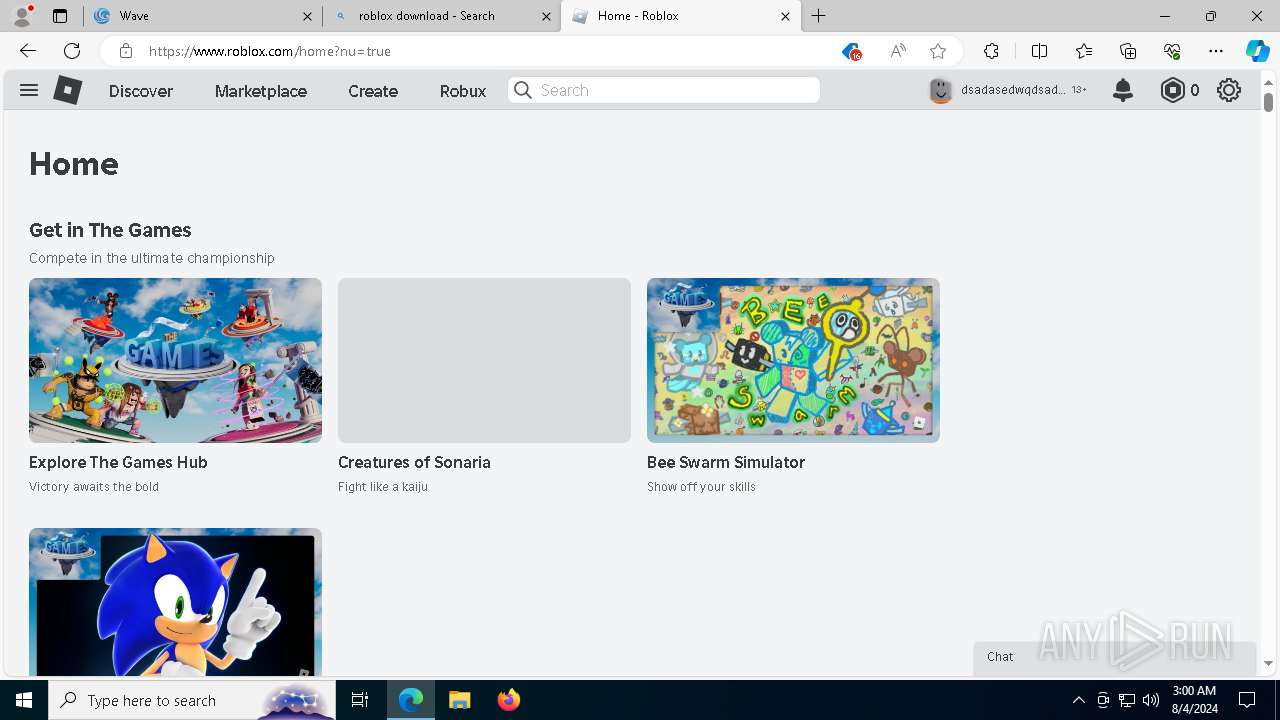Open Roblox notifications bell
This screenshot has width=1280, height=720.
point(1123,90)
